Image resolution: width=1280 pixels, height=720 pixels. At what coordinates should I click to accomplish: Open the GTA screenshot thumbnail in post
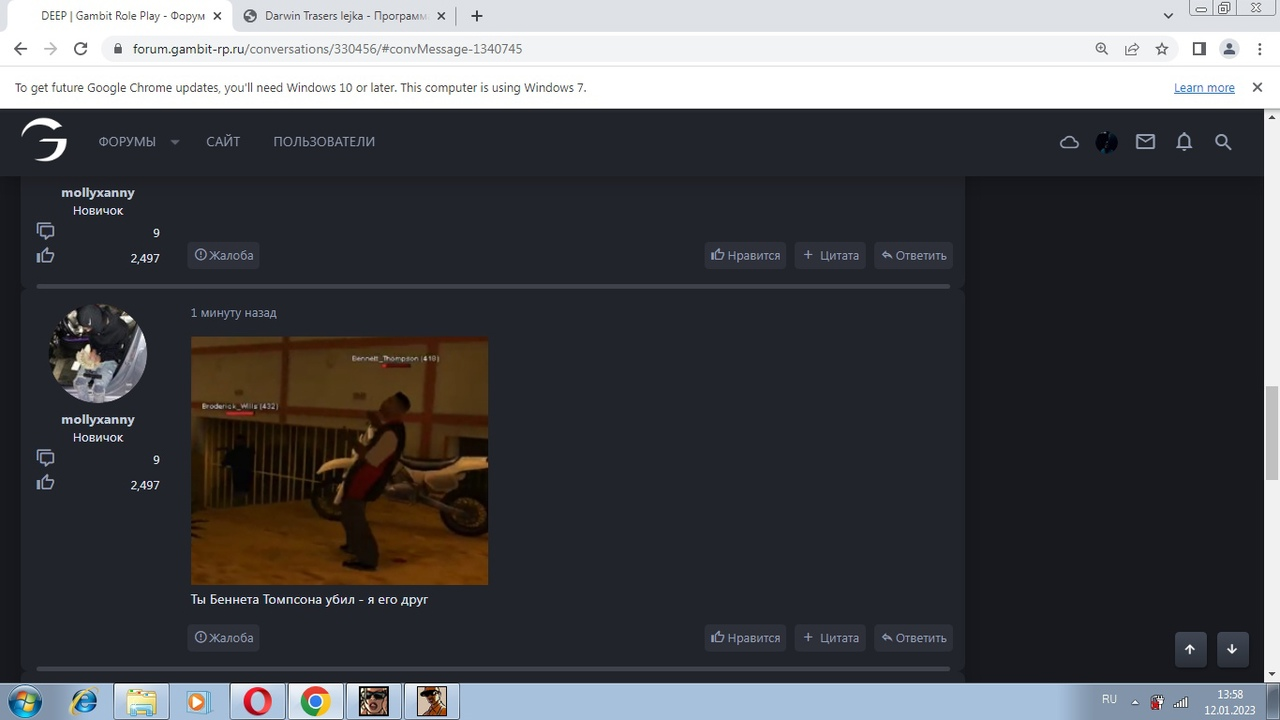(339, 460)
